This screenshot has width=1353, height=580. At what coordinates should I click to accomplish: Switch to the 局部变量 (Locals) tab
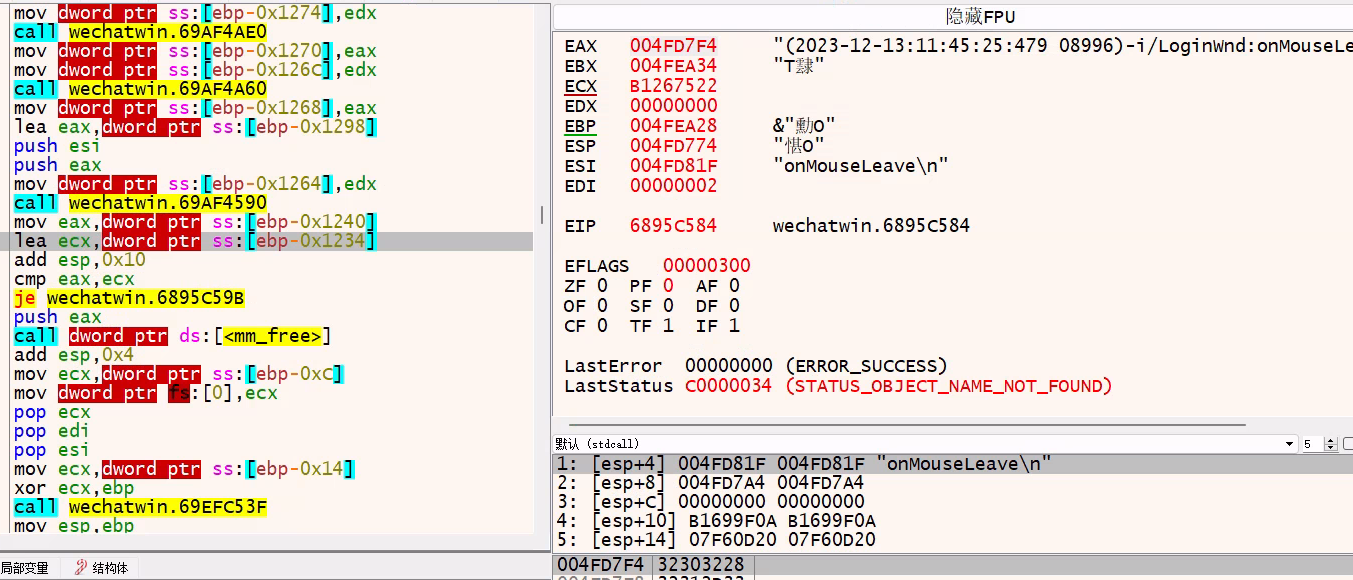tap(25, 568)
